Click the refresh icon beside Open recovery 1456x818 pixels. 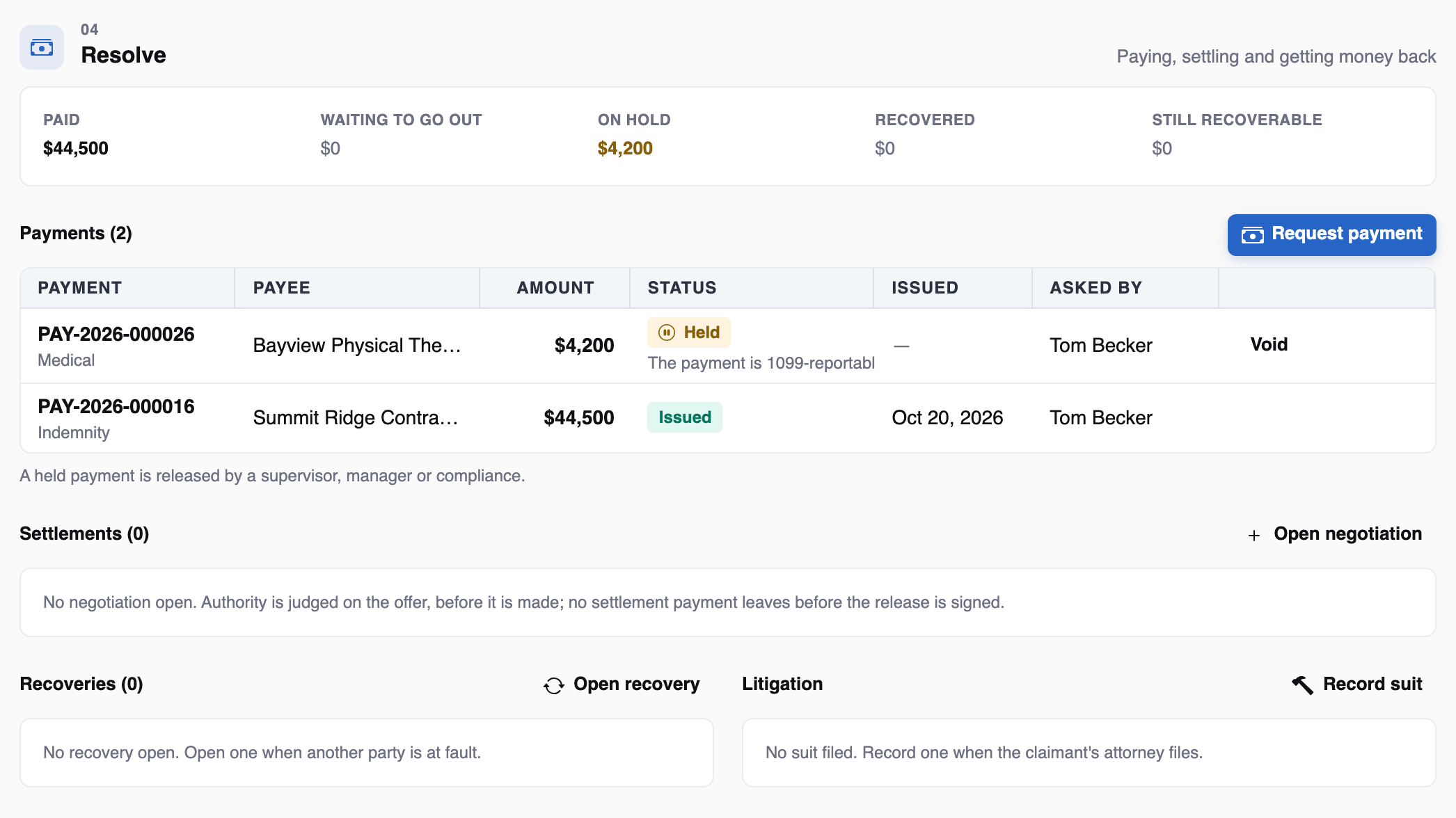tap(554, 685)
